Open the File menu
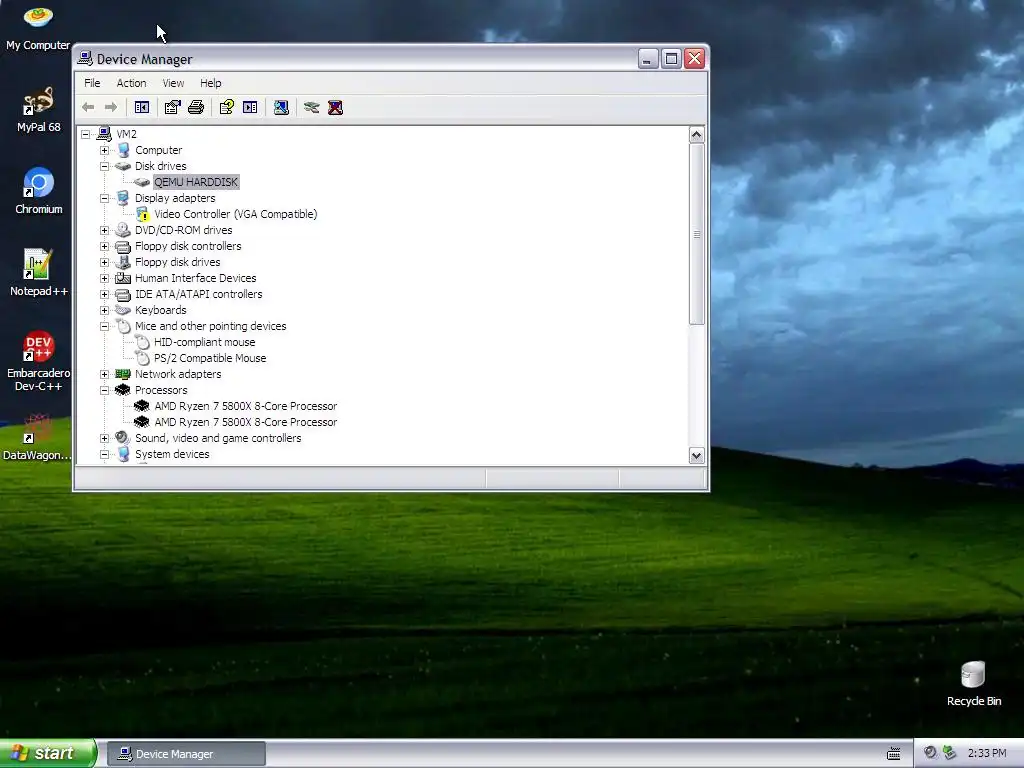The width and height of the screenshot is (1024, 768). pos(92,83)
